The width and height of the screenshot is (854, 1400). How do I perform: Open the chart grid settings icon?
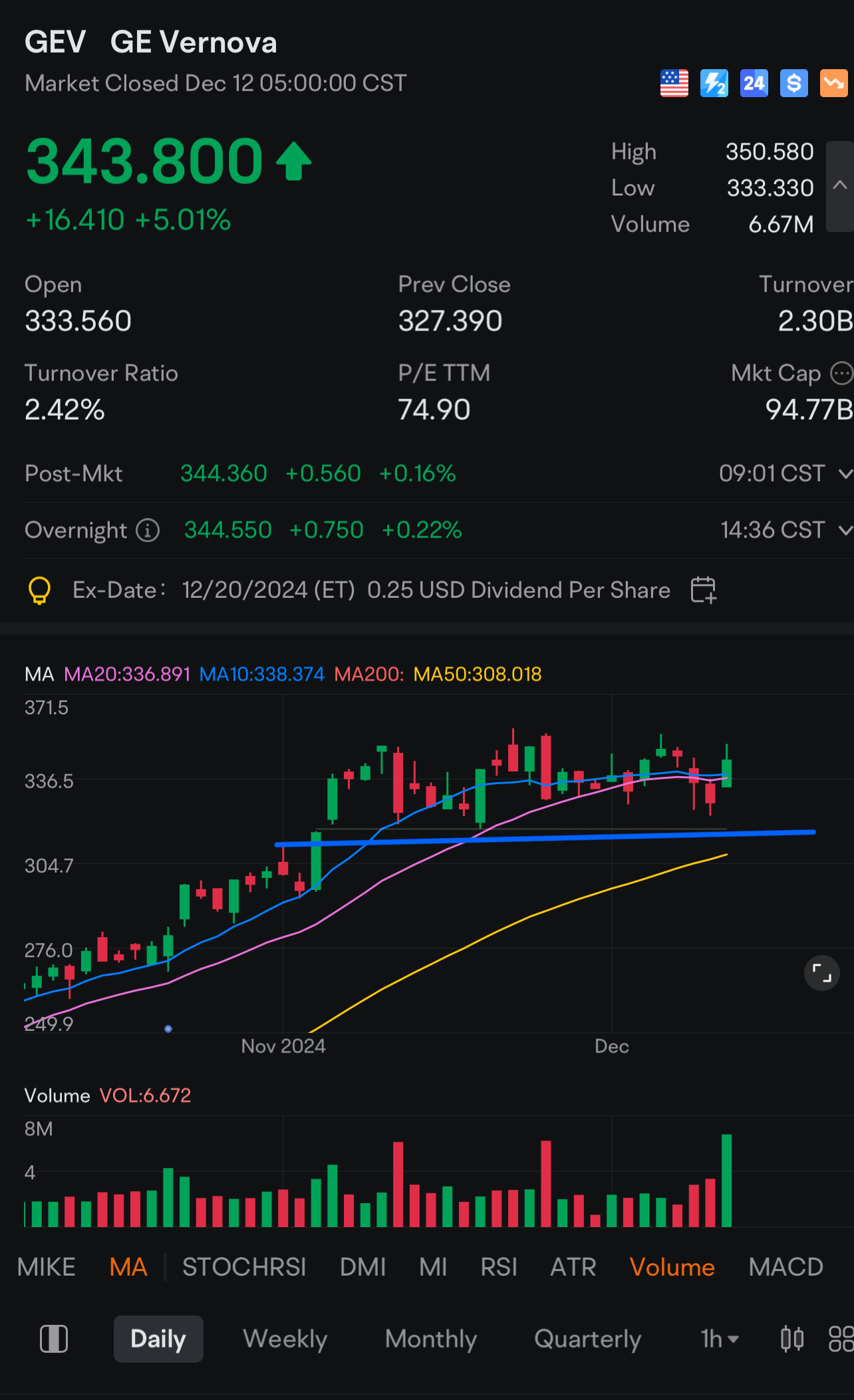(x=841, y=1339)
